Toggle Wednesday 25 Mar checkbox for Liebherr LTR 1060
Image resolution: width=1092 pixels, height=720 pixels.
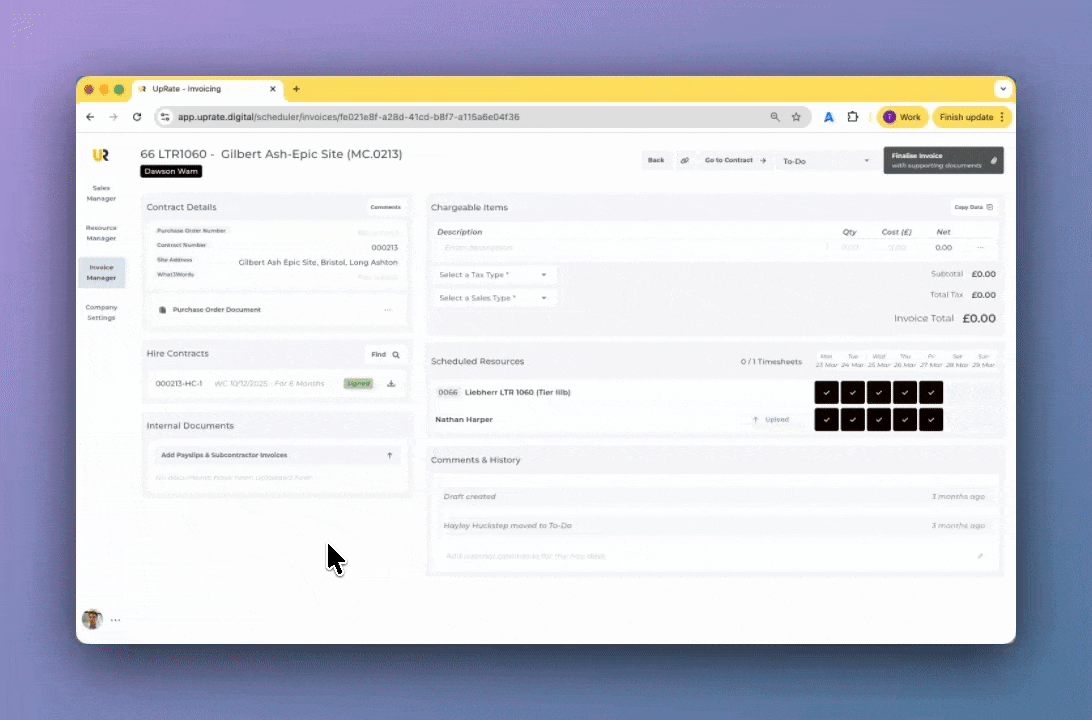[878, 393]
